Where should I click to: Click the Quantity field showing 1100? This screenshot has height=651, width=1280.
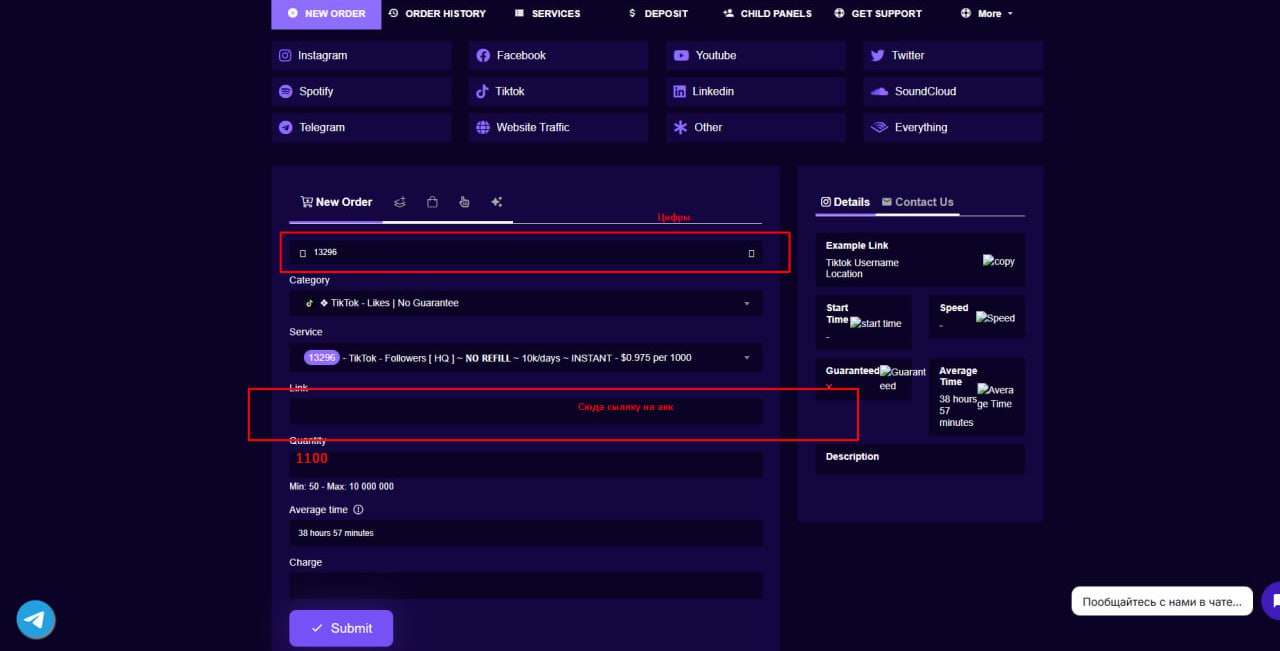coord(526,464)
